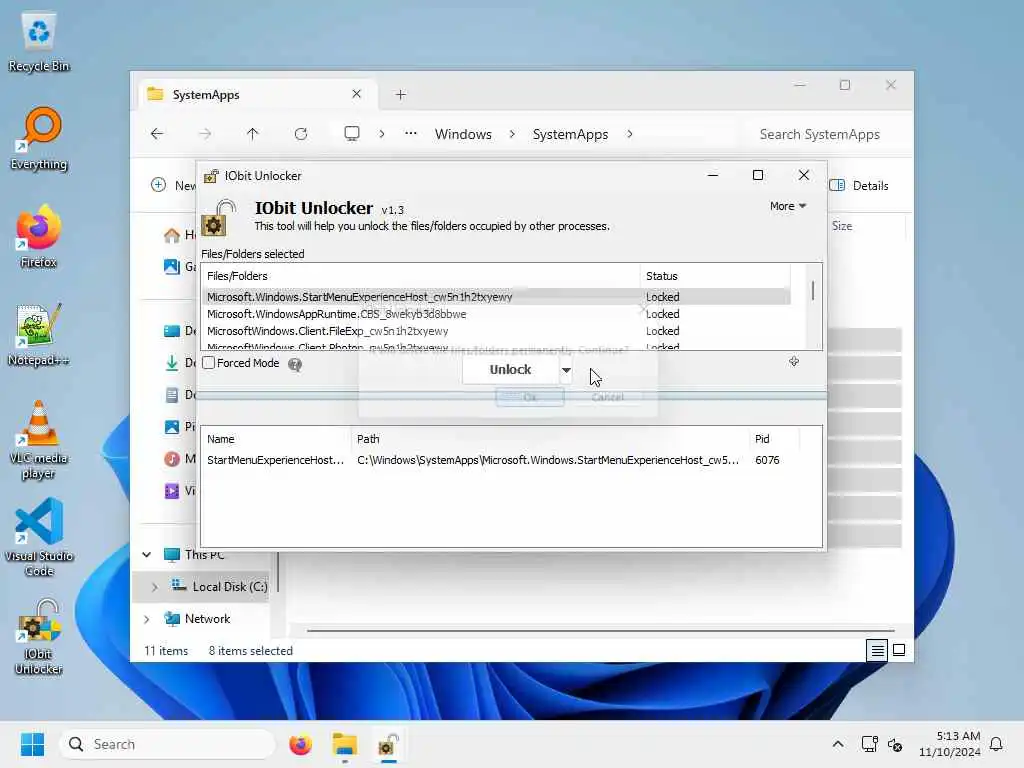The image size is (1024, 768).
Task: Show hidden system tray icons chevron
Action: (838, 744)
